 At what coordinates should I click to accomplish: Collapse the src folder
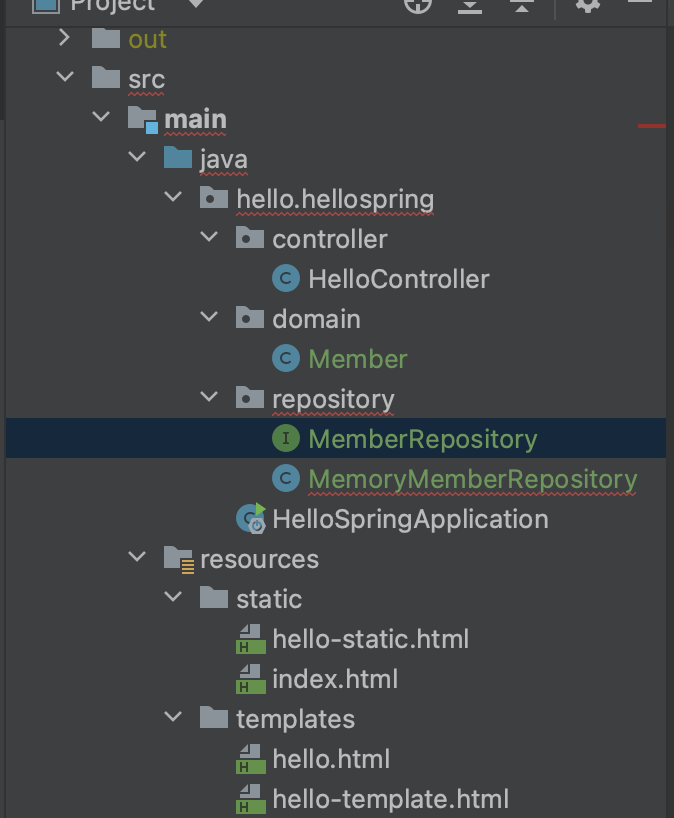[65, 77]
